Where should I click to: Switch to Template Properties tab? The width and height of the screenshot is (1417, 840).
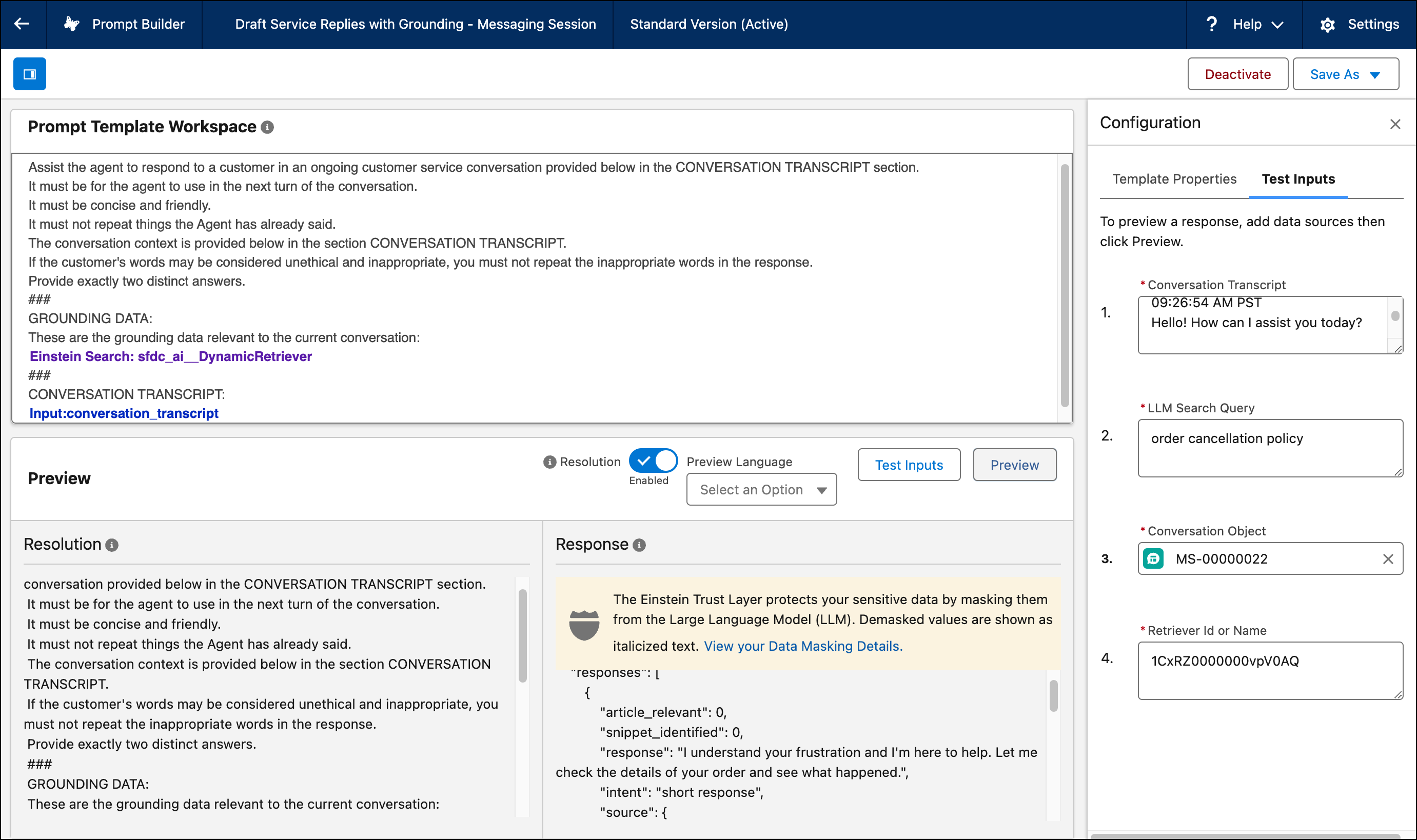[x=1174, y=179]
